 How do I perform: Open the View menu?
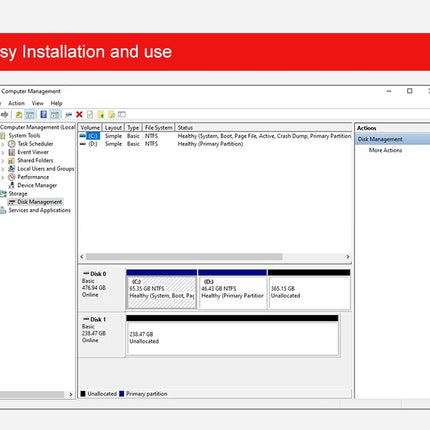[38, 103]
